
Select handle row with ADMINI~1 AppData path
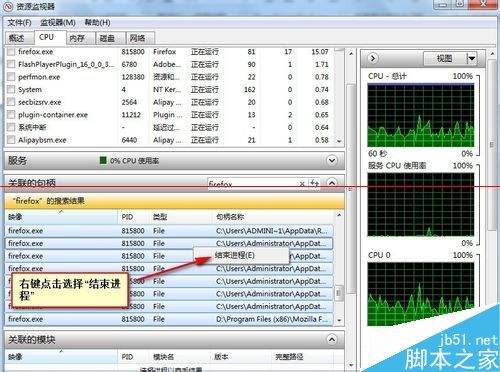coord(169,231)
